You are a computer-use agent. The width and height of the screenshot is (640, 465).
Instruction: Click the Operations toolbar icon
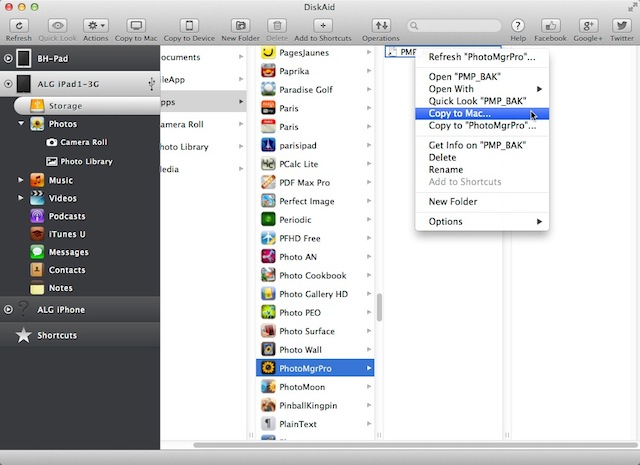(x=381, y=26)
